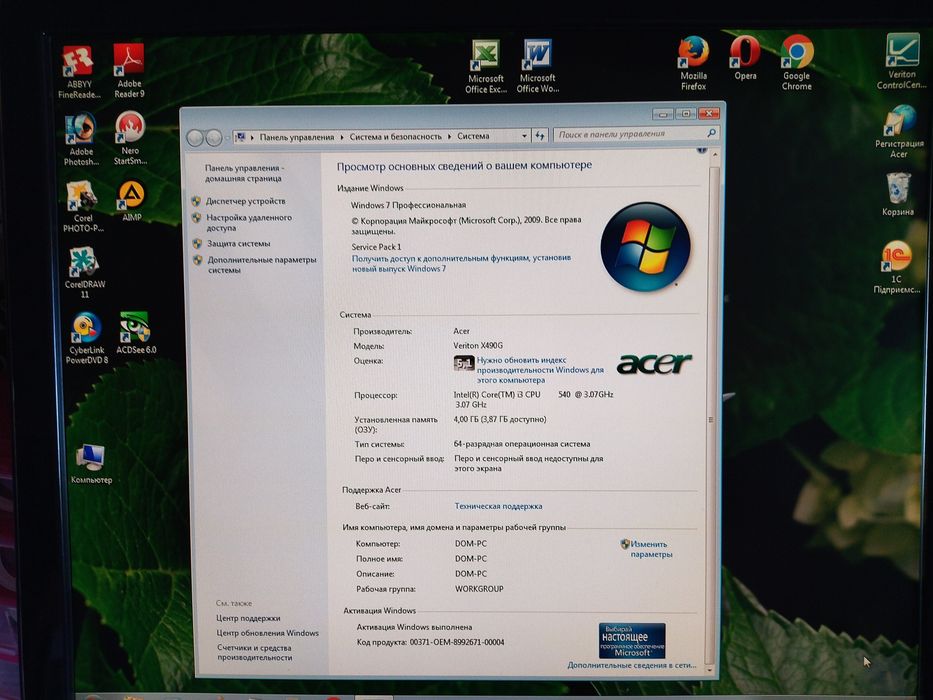933x700 pixels.
Task: Launch Microsoft Office Excel shortcut
Action: (x=486, y=67)
